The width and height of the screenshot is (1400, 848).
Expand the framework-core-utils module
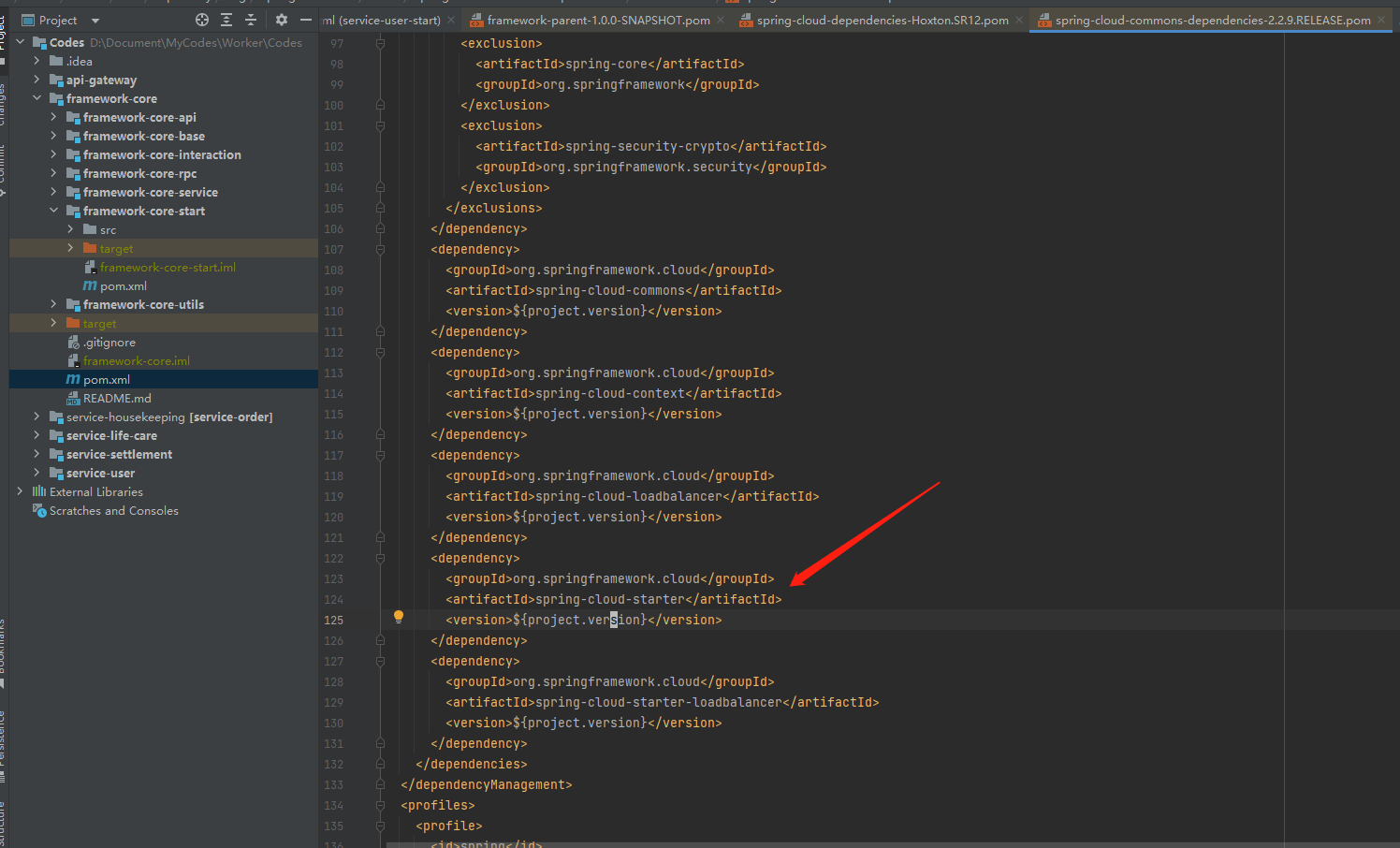coord(53,304)
